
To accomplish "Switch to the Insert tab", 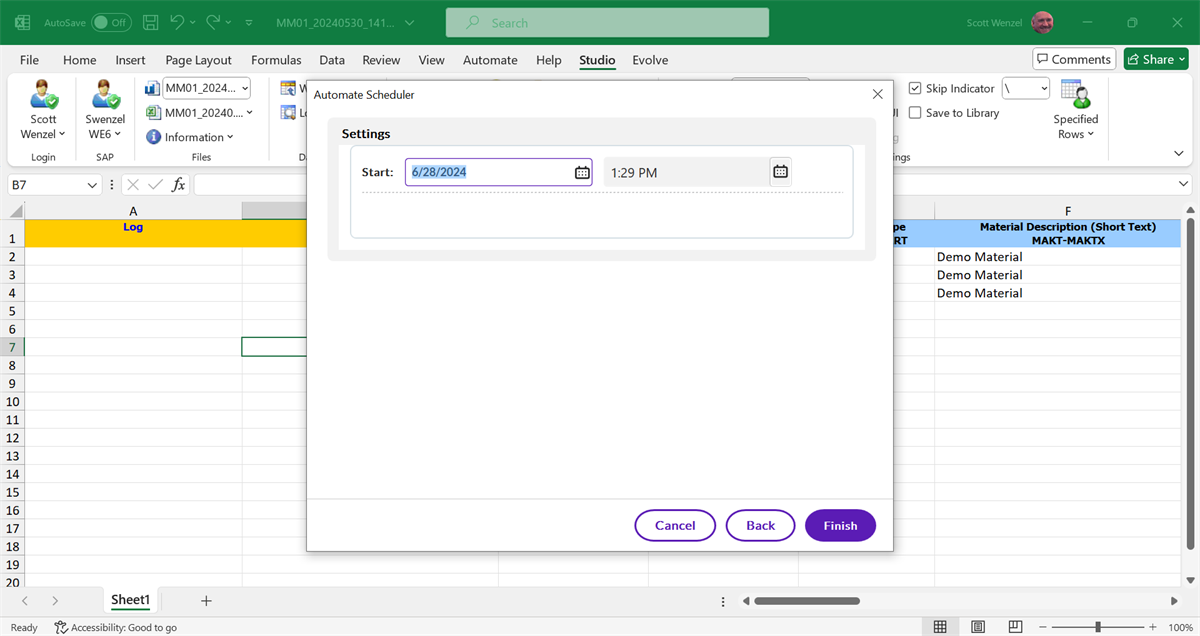I will 130,60.
